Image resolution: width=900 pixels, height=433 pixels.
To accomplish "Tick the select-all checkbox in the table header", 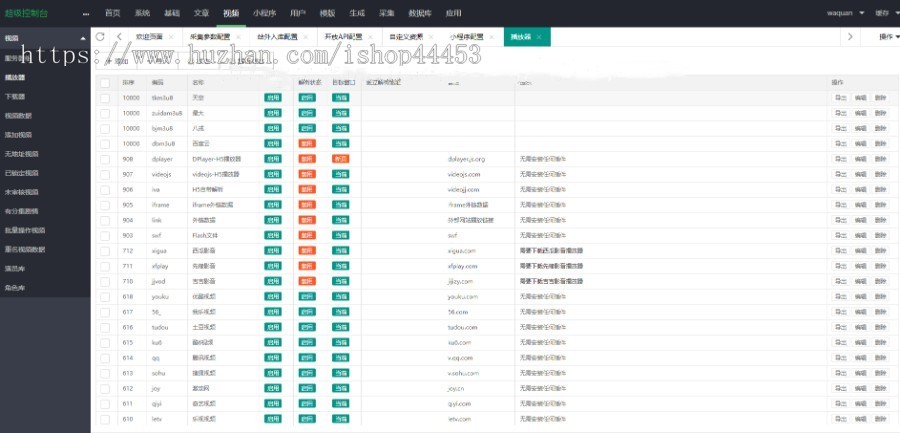I will tap(105, 83).
